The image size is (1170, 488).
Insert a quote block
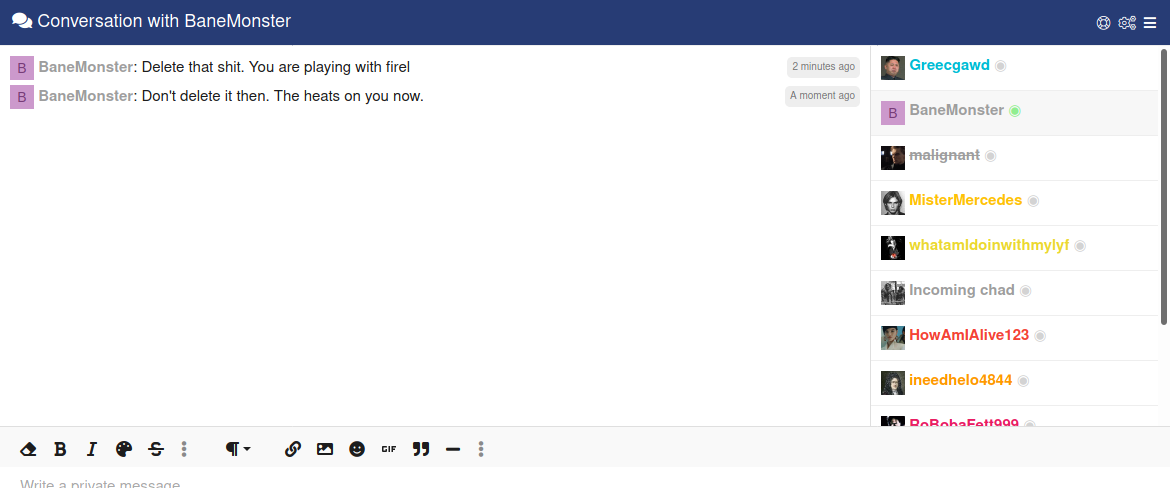tap(421, 449)
